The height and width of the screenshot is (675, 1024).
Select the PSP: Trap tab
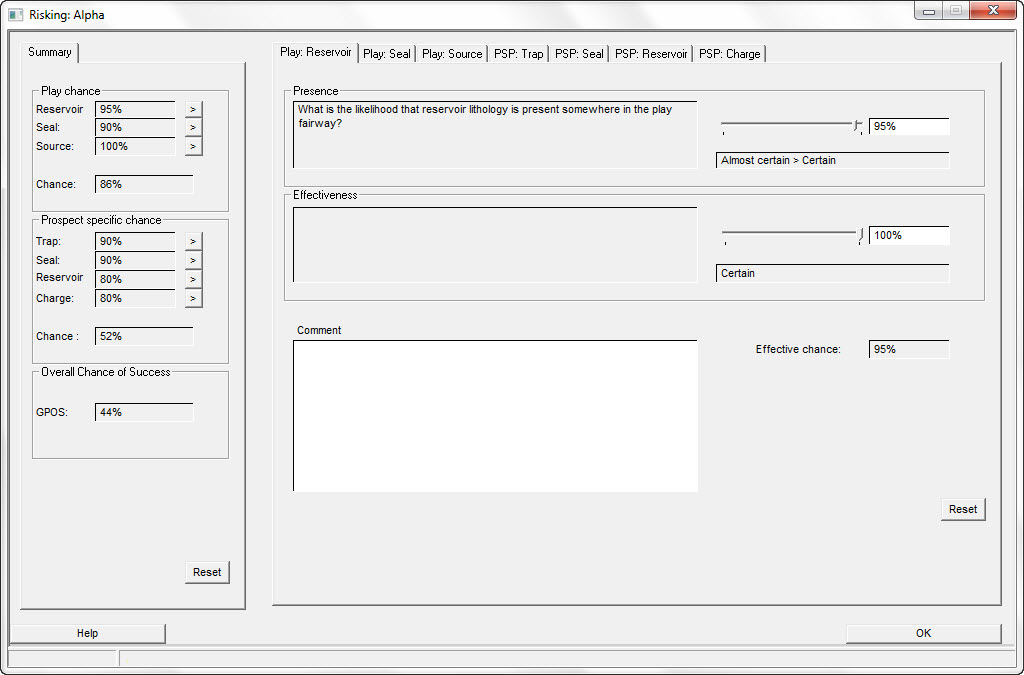tap(519, 54)
